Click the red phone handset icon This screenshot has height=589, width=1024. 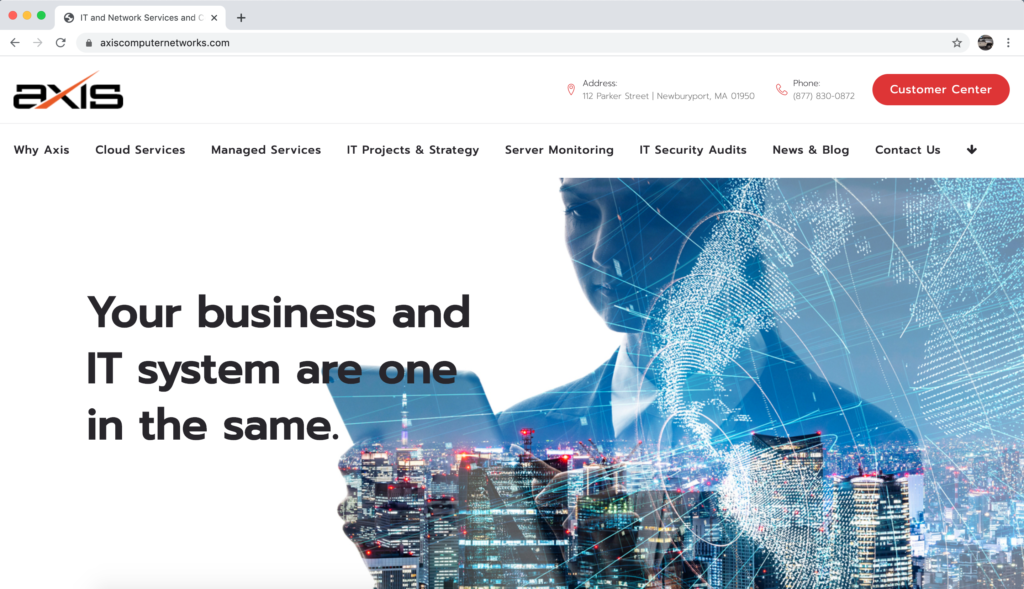(x=781, y=89)
